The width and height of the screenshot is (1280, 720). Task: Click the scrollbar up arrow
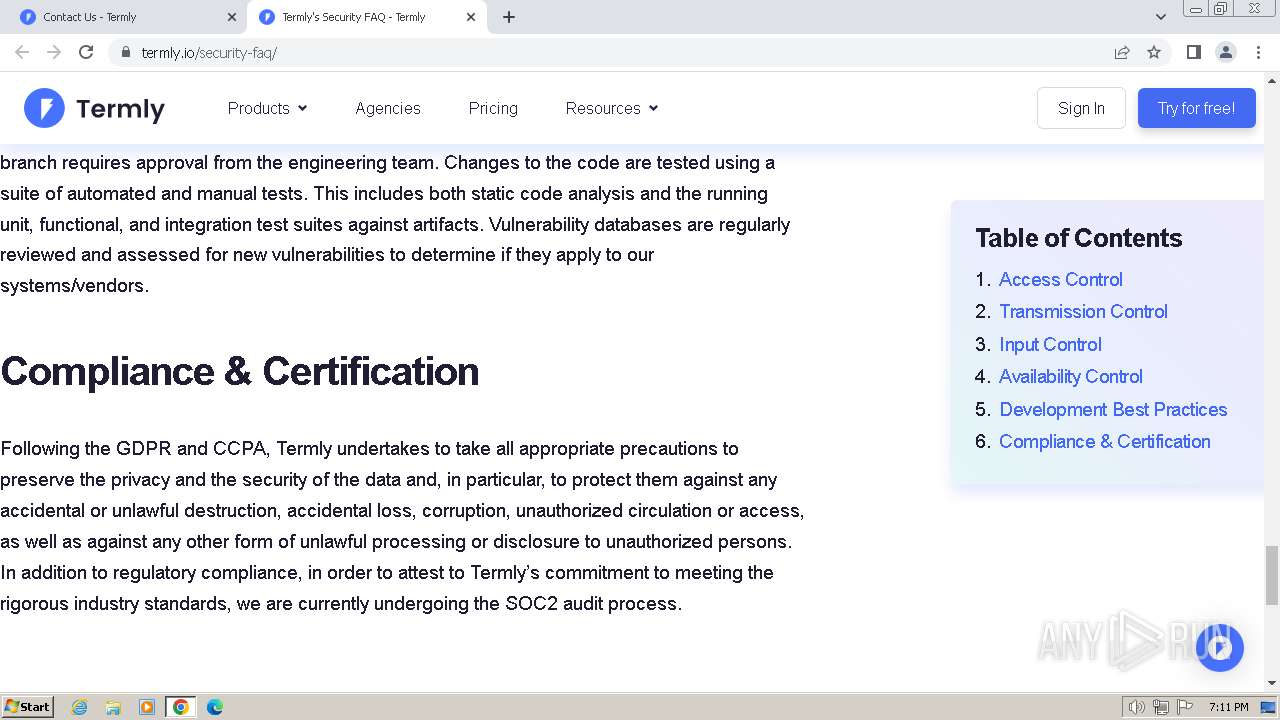[1272, 80]
